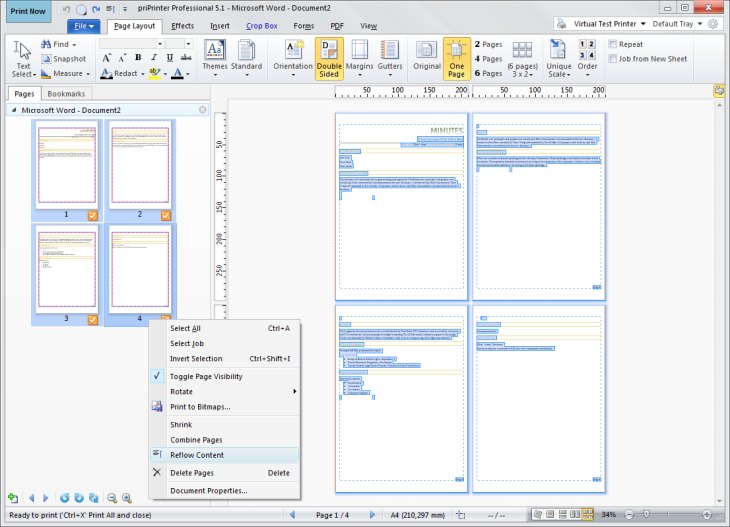
Task: Select Delete Pages in context menu
Action: tap(225, 473)
